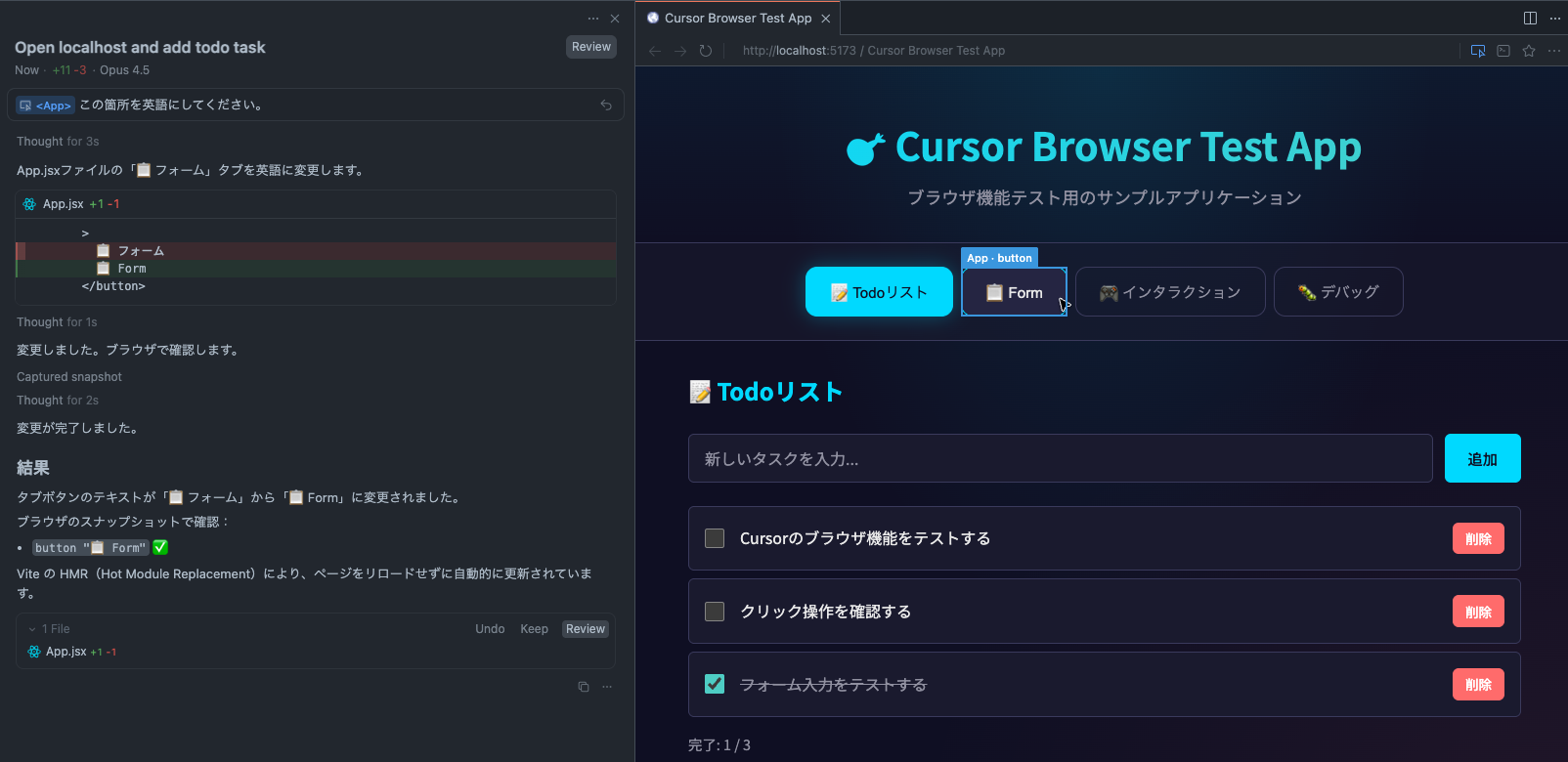The width and height of the screenshot is (1568, 762).
Task: Check the Cursorのブラウザ機能をテストする checkbox
Action: pos(715,538)
